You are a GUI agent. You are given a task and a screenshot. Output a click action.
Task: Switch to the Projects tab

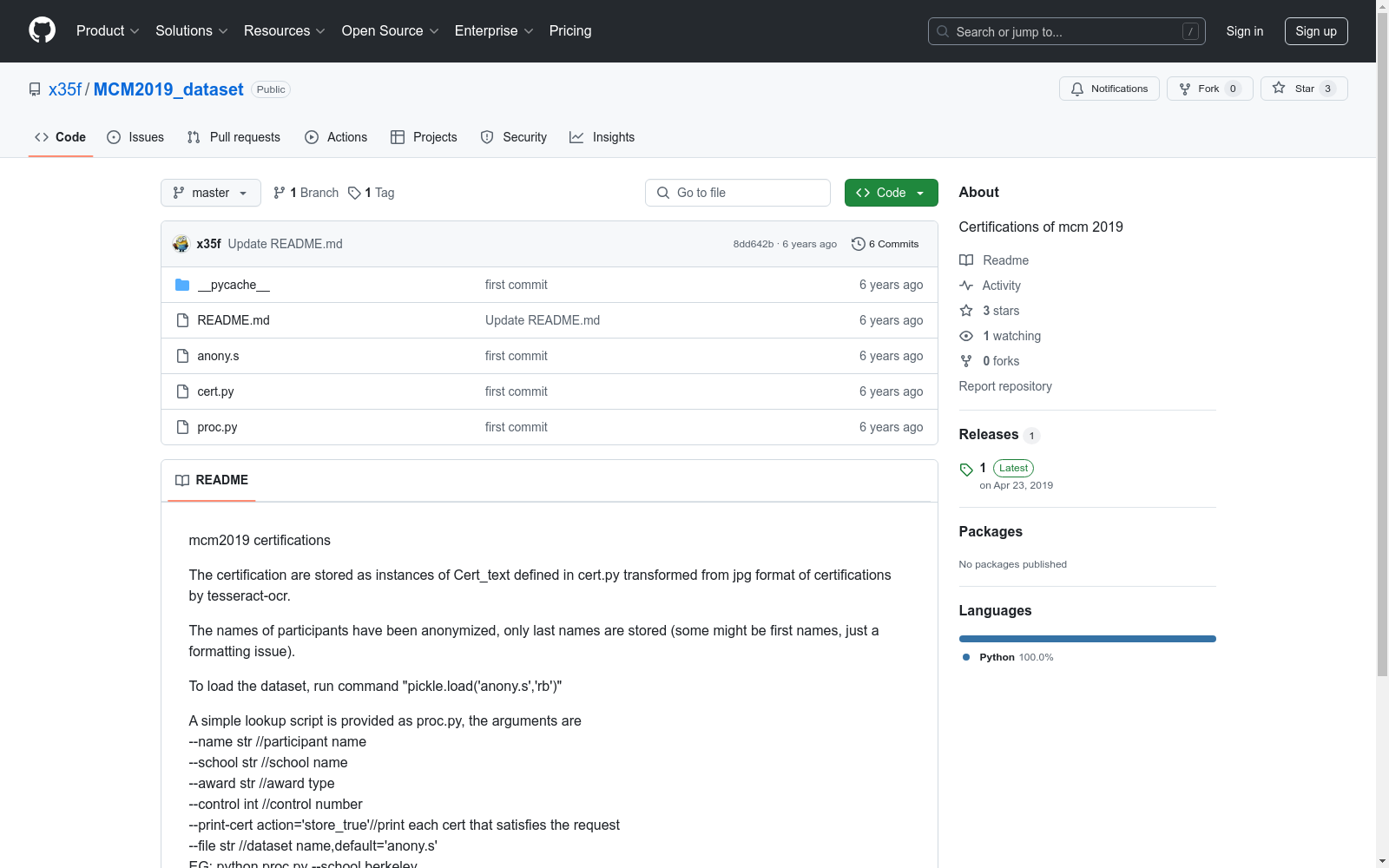click(x=424, y=137)
